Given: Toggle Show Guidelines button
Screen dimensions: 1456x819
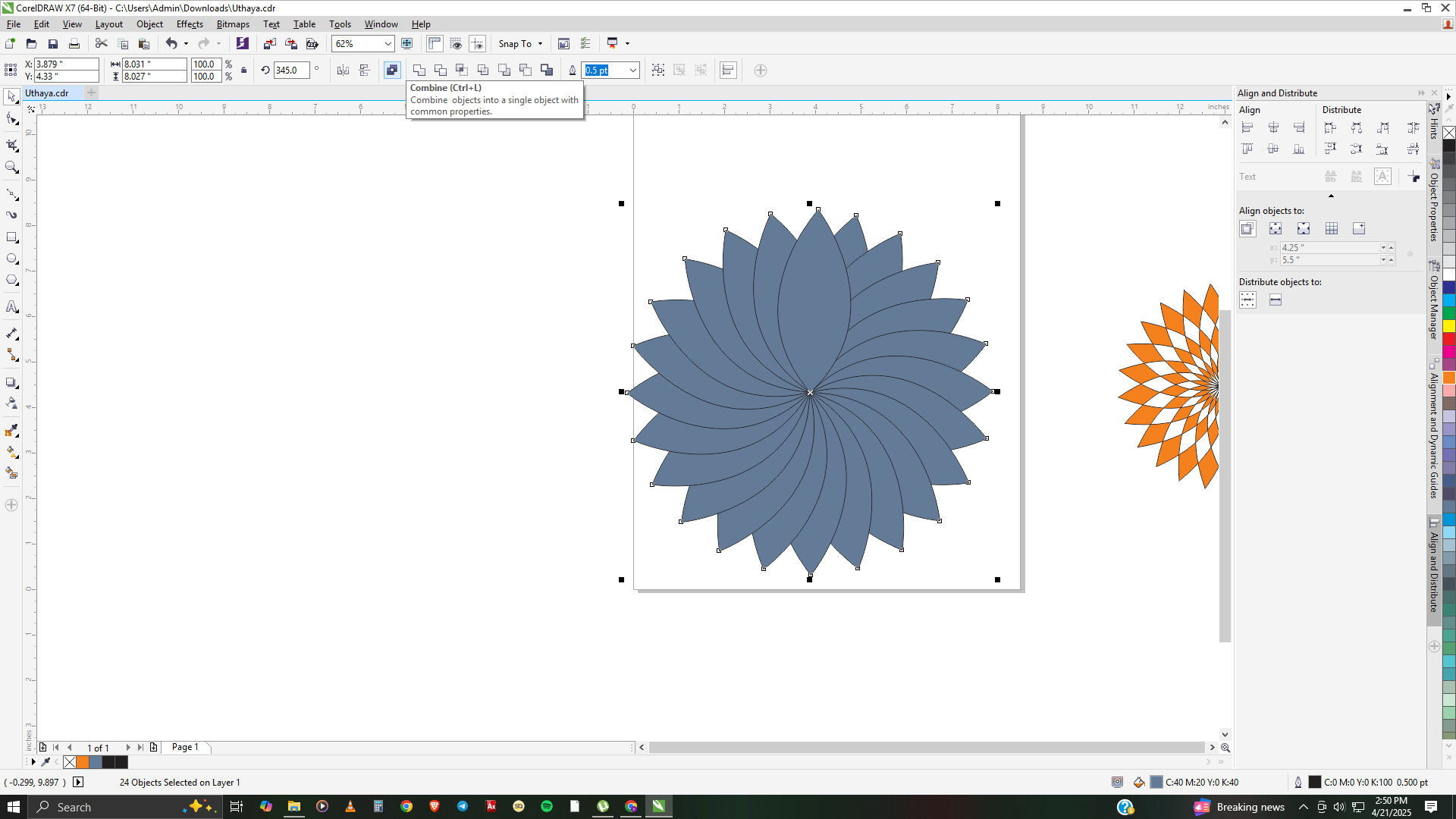Looking at the screenshot, I should 477,44.
